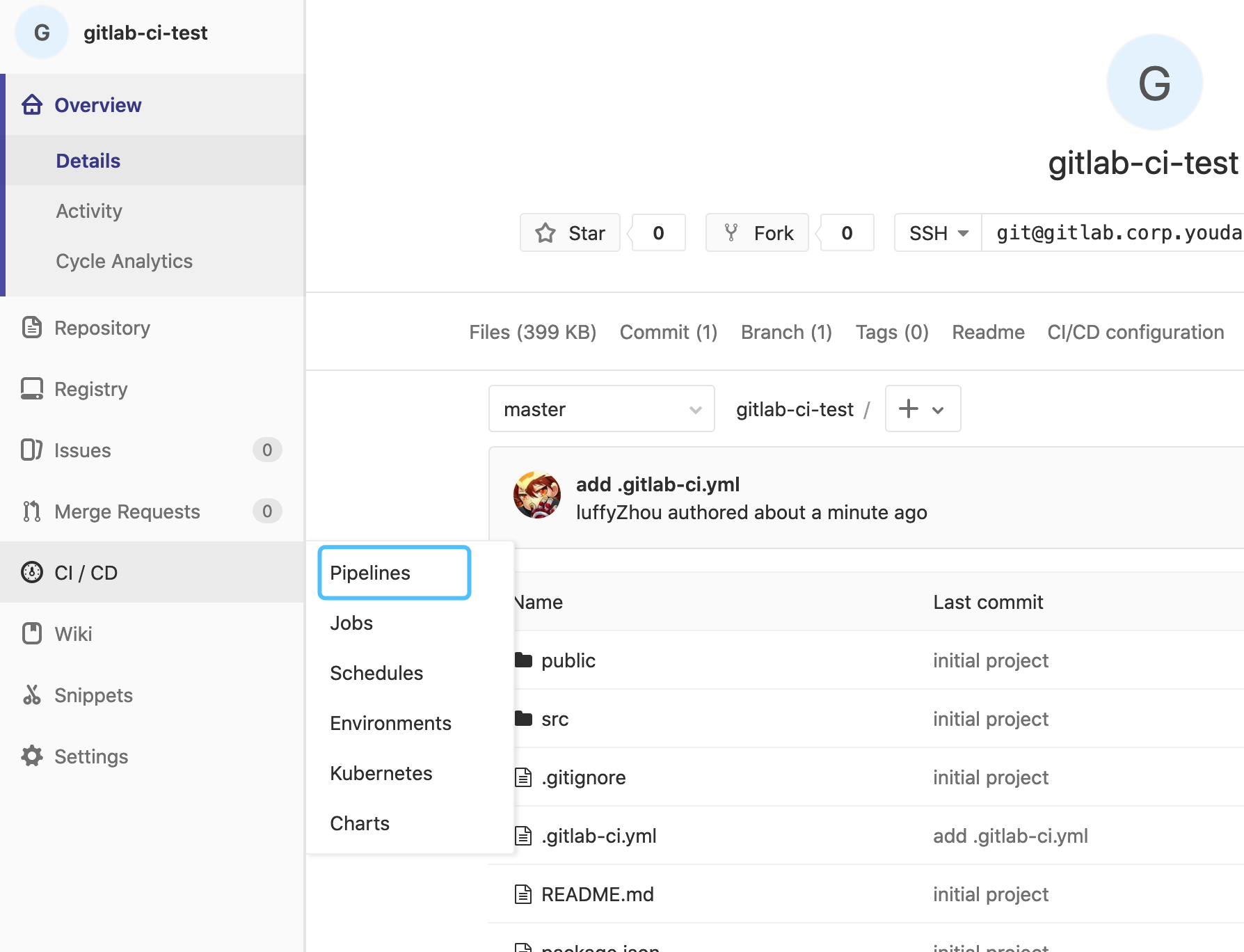Click luffyZhou's commit author avatar
1244x952 pixels.
click(537, 495)
